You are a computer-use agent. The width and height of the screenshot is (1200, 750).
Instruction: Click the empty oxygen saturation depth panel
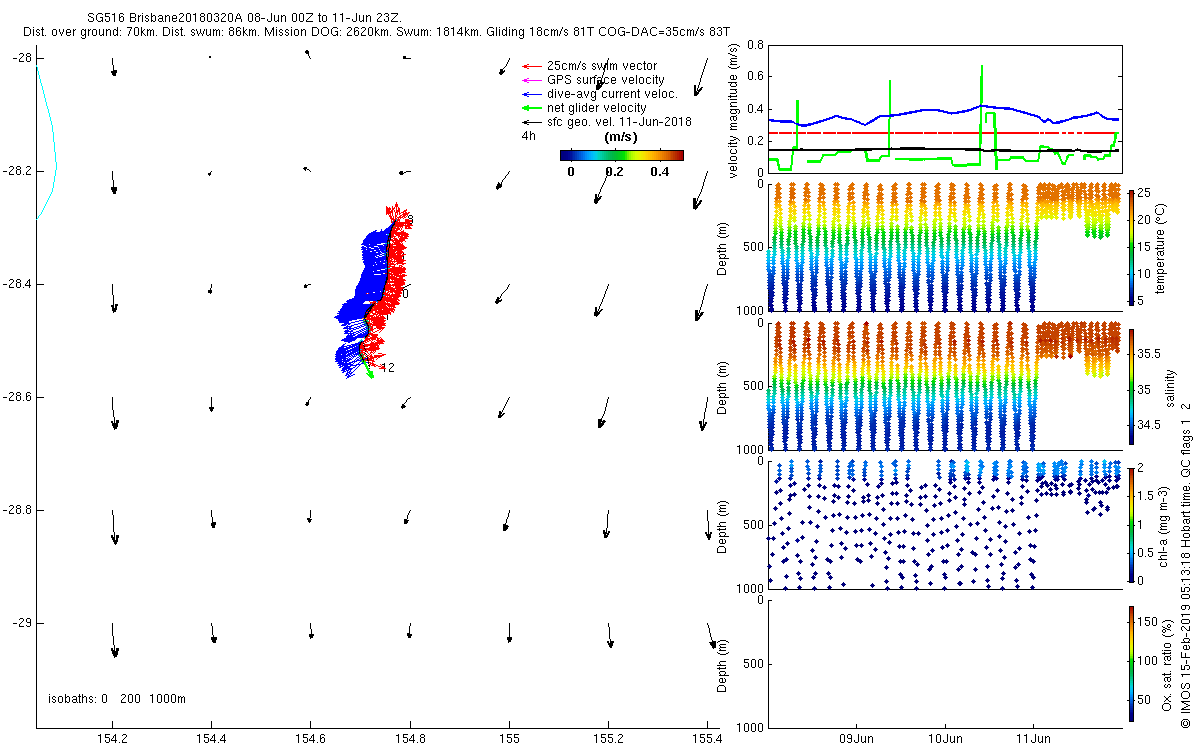point(943,663)
